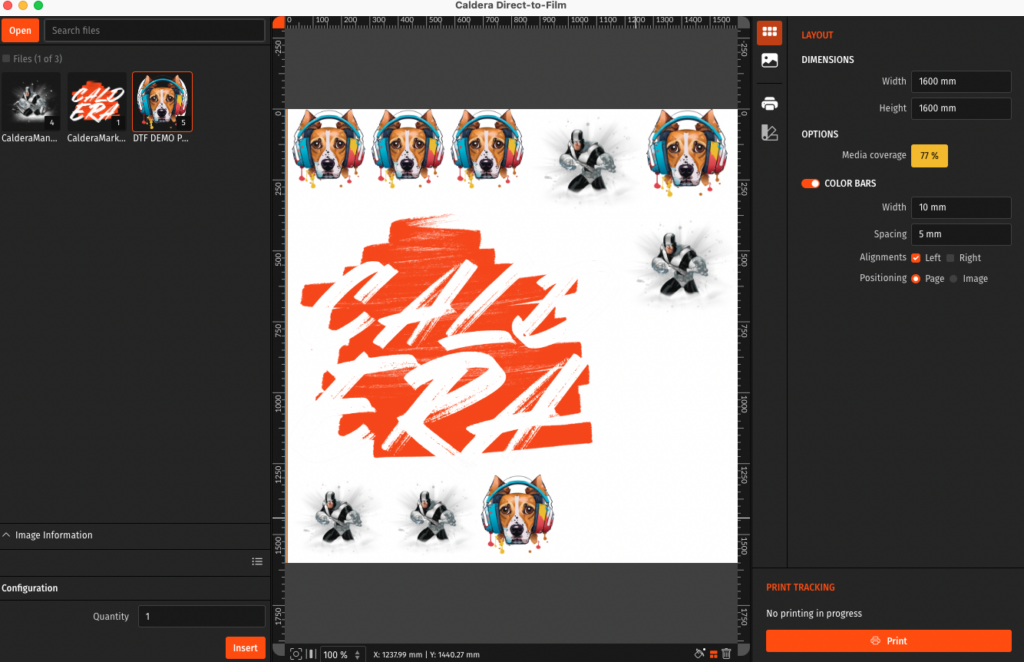The width and height of the screenshot is (1024, 662).
Task: Click the Color Bars Spacing field
Action: [961, 234]
